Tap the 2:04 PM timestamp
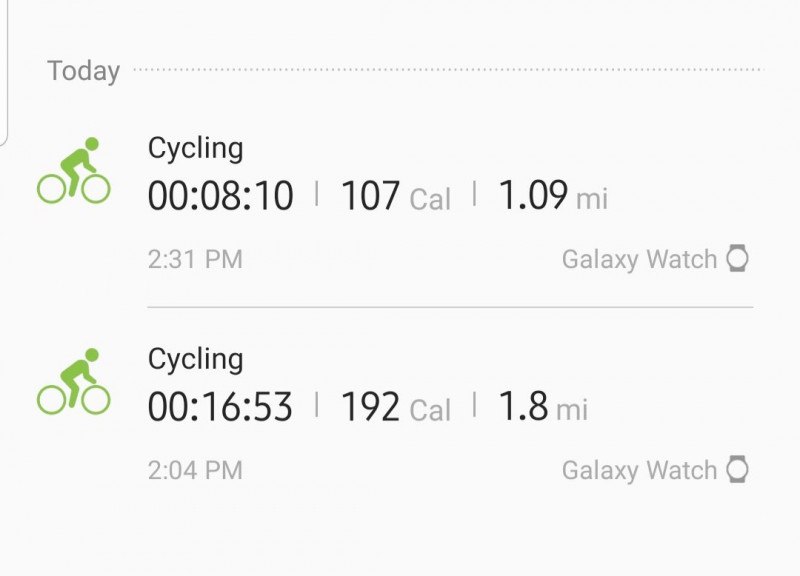 pyautogui.click(x=195, y=470)
